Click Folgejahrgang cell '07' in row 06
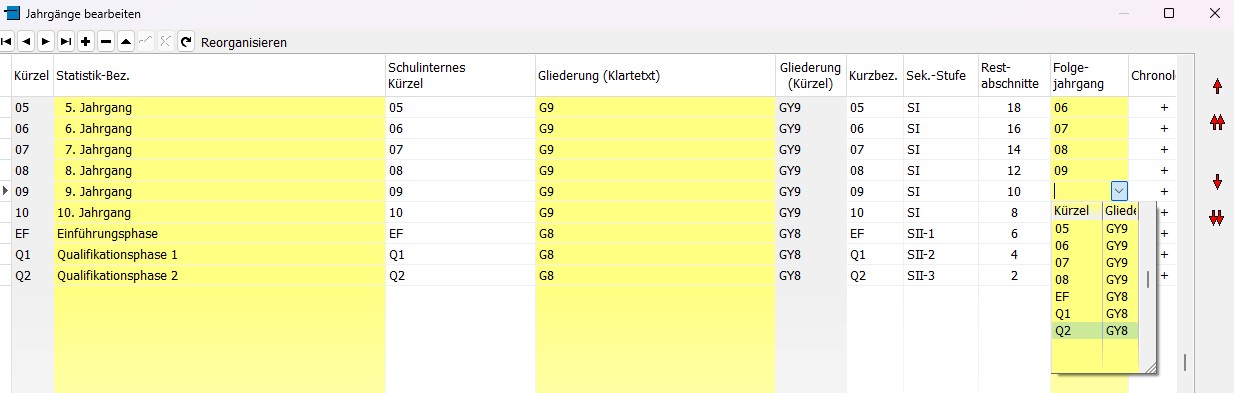1234x393 pixels. coord(1089,128)
